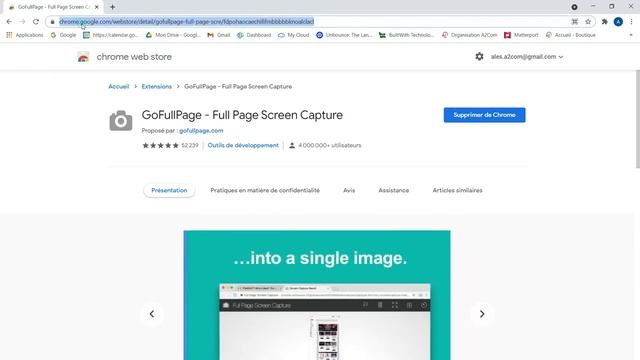Viewport: 640px width, 360px height.
Task: Click the page vertical scrollbar
Action: coord(638,119)
